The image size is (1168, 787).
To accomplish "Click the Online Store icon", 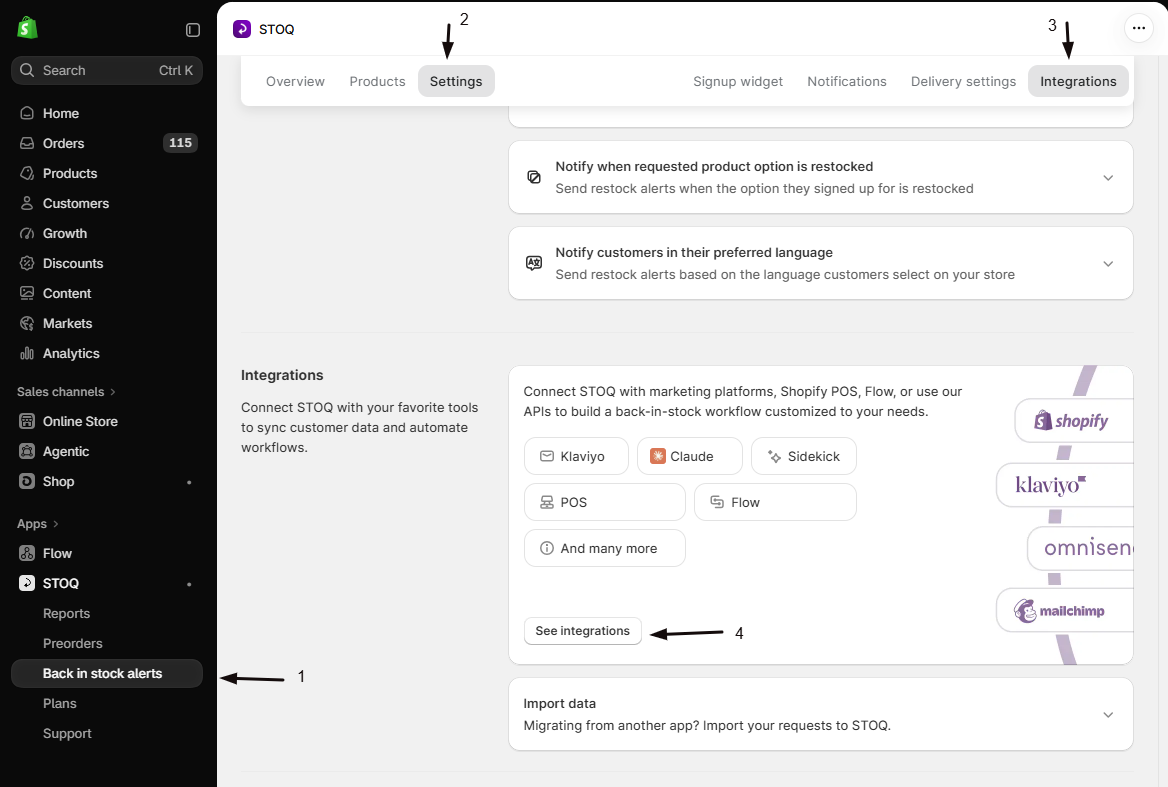I will [27, 421].
